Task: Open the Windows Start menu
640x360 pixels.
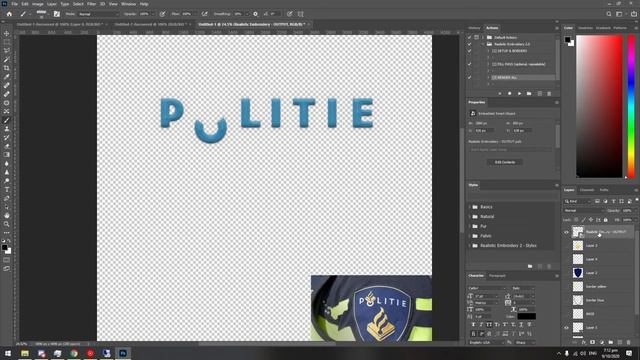Action: [8, 353]
